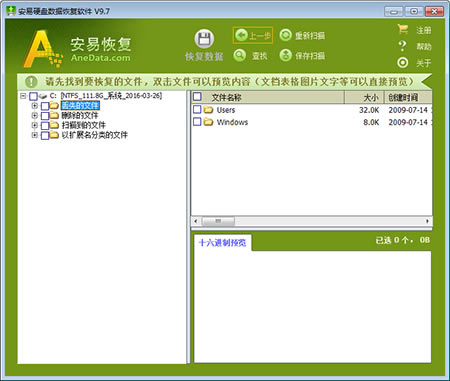
Task: Expand the 扫描到的文件 tree node
Action: pos(34,125)
